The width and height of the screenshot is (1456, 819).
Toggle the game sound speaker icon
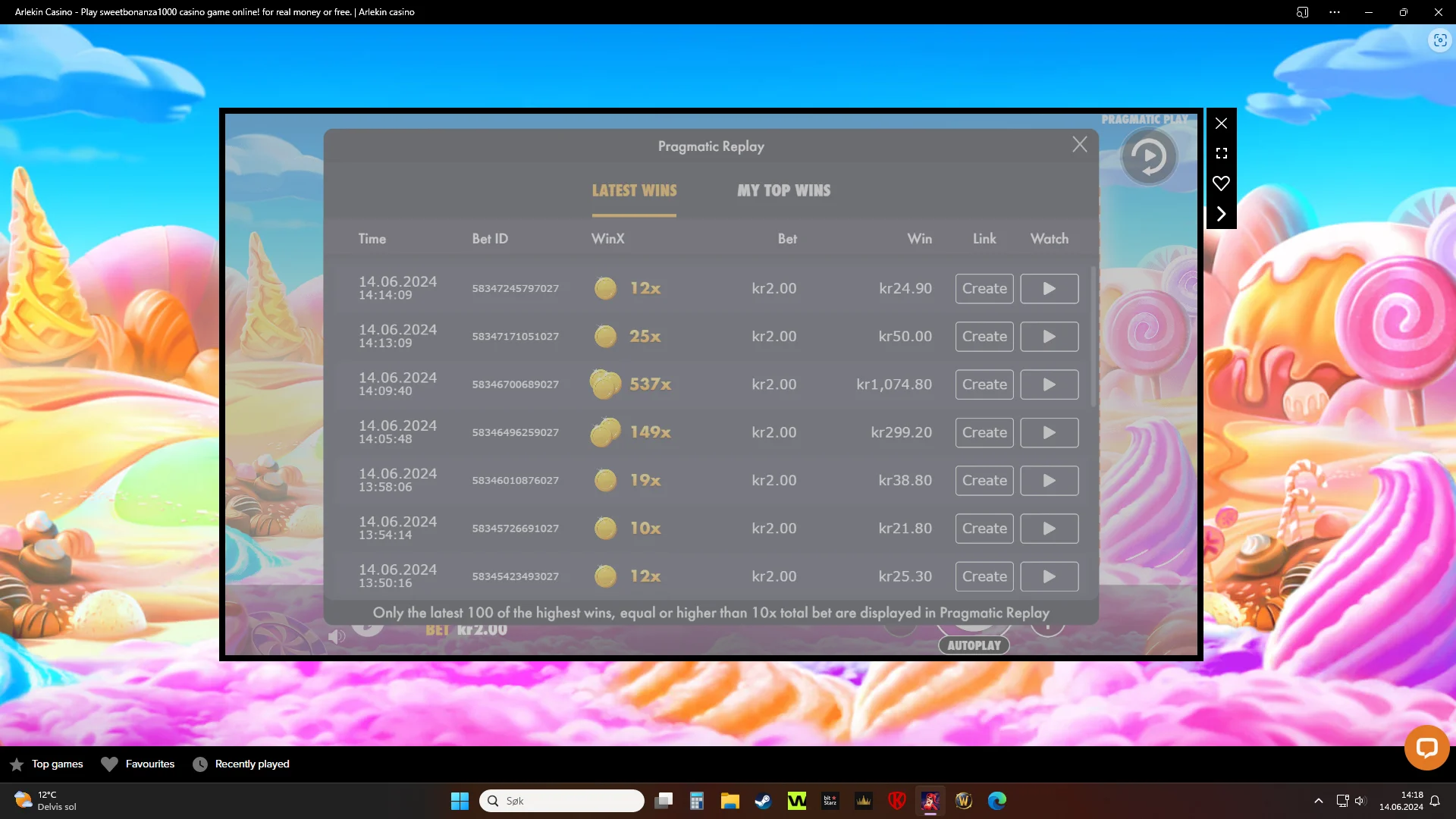pos(337,636)
